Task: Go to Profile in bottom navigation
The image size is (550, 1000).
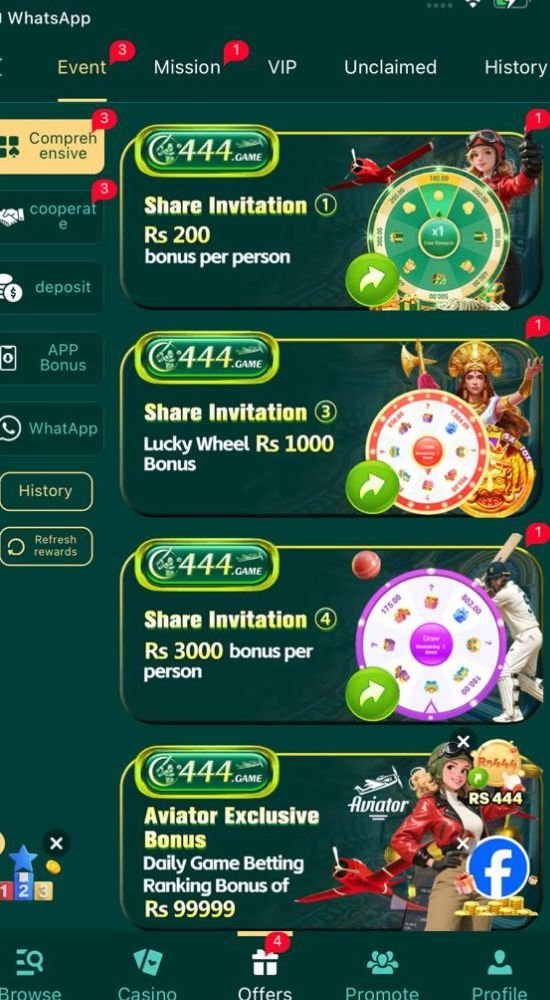Action: point(500,962)
